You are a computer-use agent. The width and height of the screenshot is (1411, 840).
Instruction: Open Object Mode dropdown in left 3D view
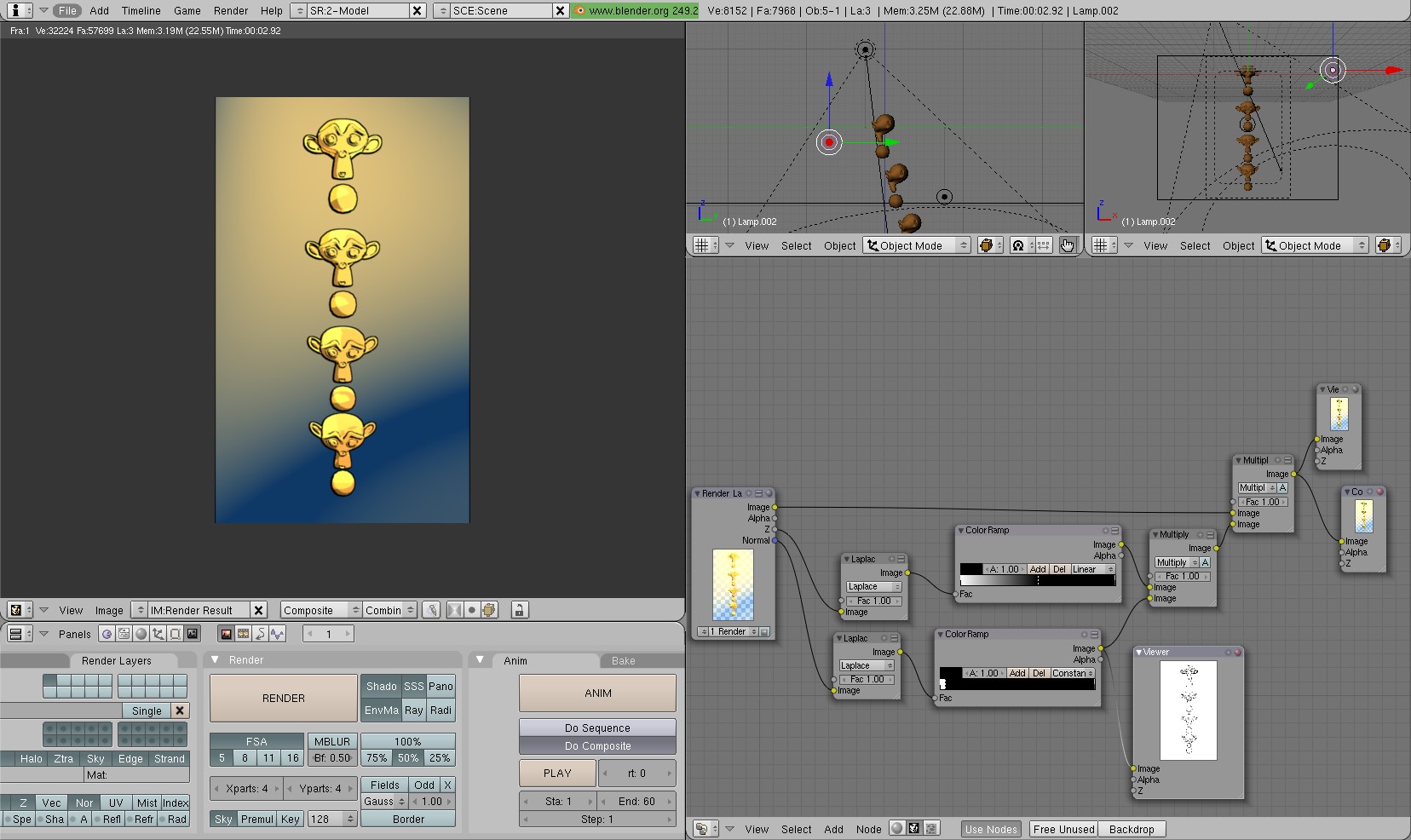[x=917, y=245]
